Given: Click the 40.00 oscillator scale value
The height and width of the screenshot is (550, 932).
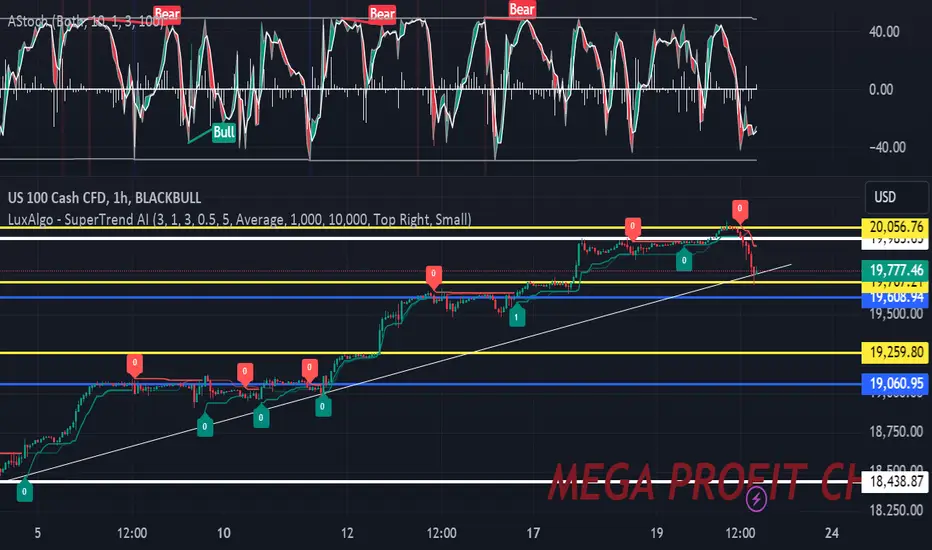Looking at the screenshot, I should (884, 32).
